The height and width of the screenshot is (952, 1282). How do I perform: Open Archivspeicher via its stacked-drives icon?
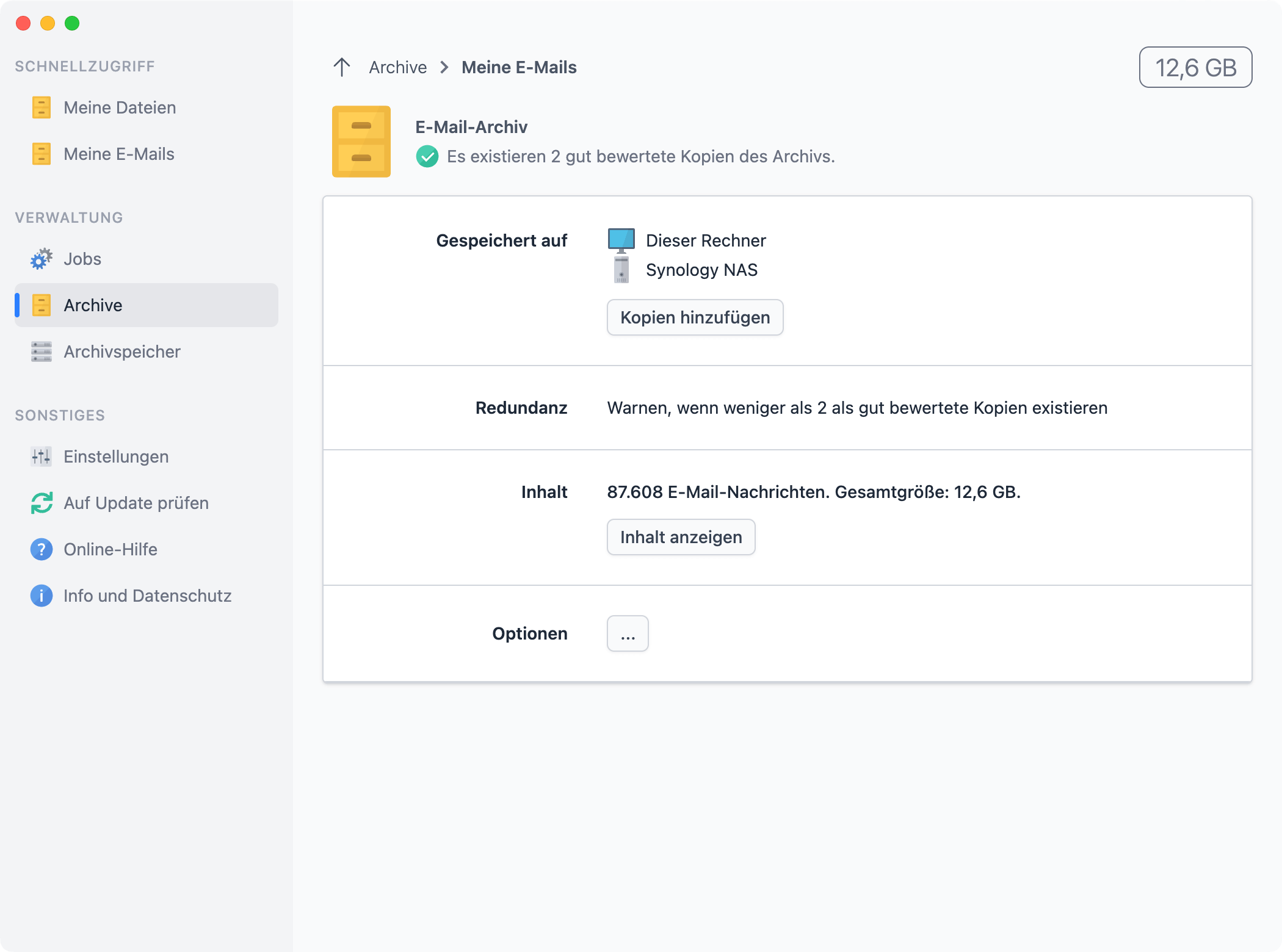pyautogui.click(x=41, y=352)
